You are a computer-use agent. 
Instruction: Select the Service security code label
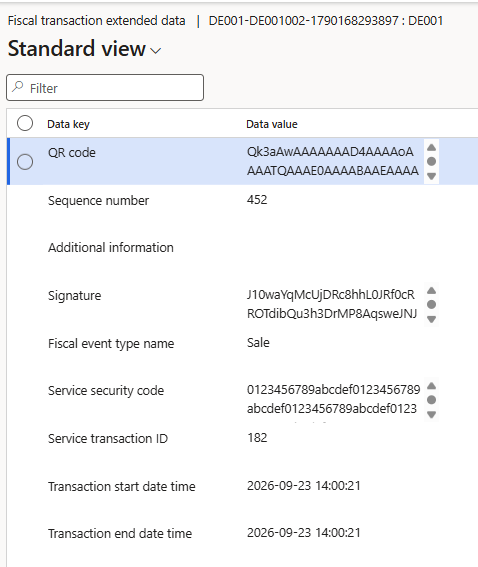pos(106,391)
